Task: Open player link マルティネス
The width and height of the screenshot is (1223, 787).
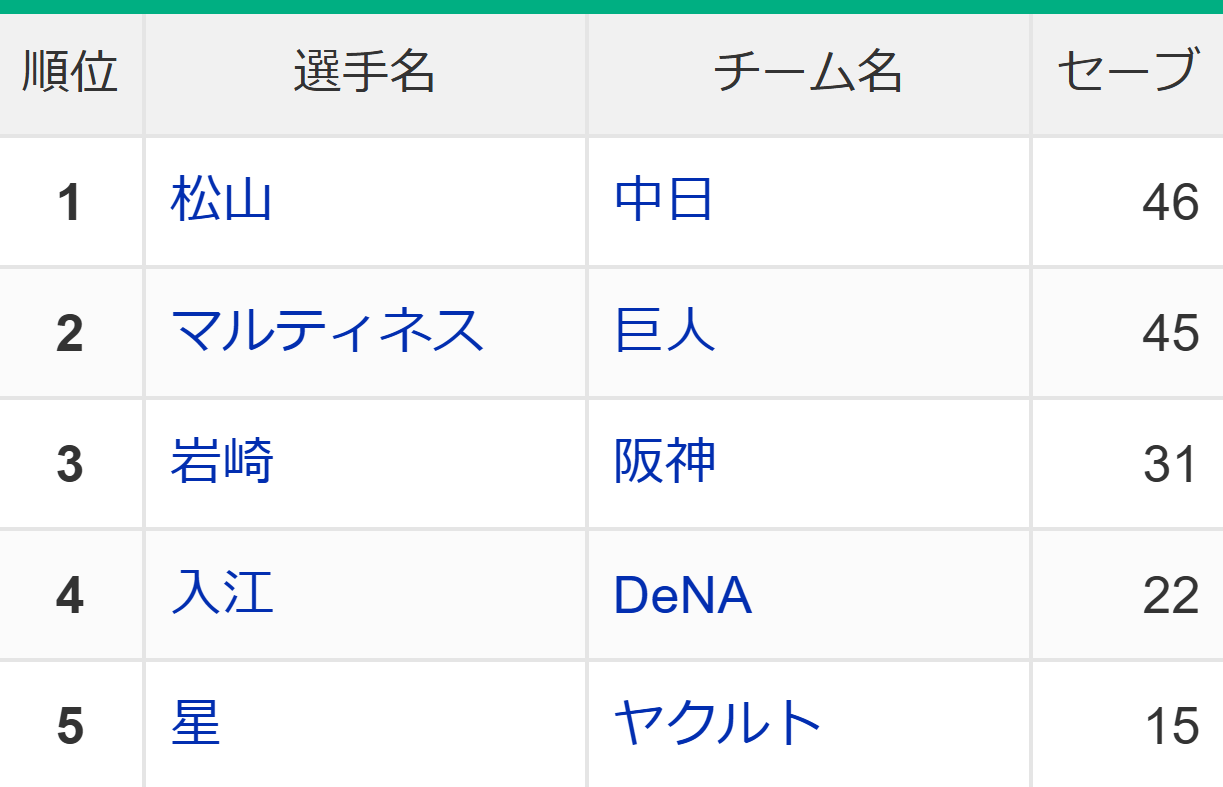Action: coord(327,331)
